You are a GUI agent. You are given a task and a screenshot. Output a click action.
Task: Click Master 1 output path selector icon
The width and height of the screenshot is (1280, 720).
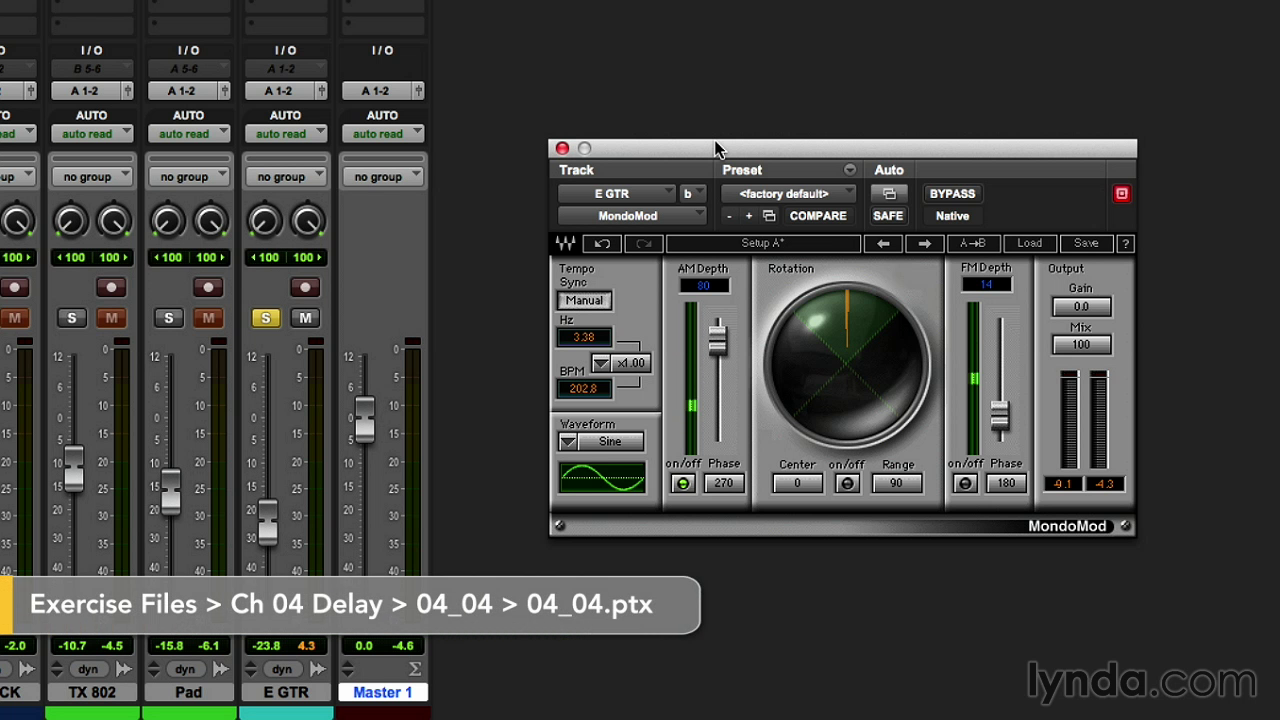click(x=419, y=91)
